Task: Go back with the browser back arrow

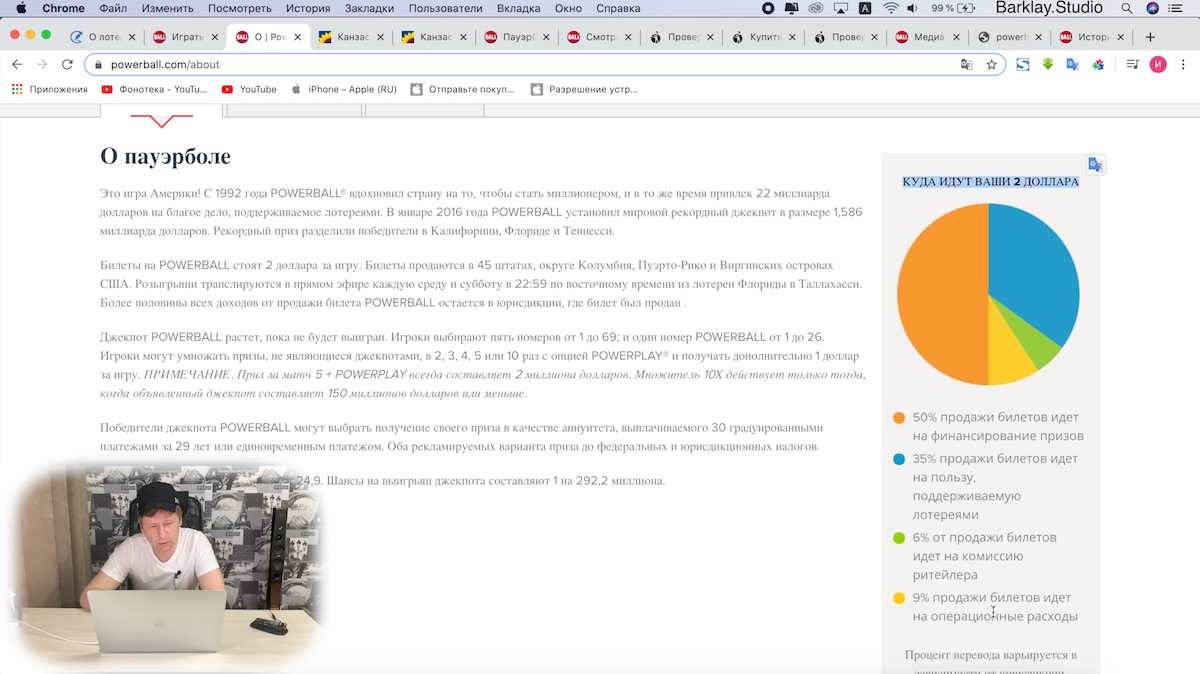Action: [x=17, y=64]
